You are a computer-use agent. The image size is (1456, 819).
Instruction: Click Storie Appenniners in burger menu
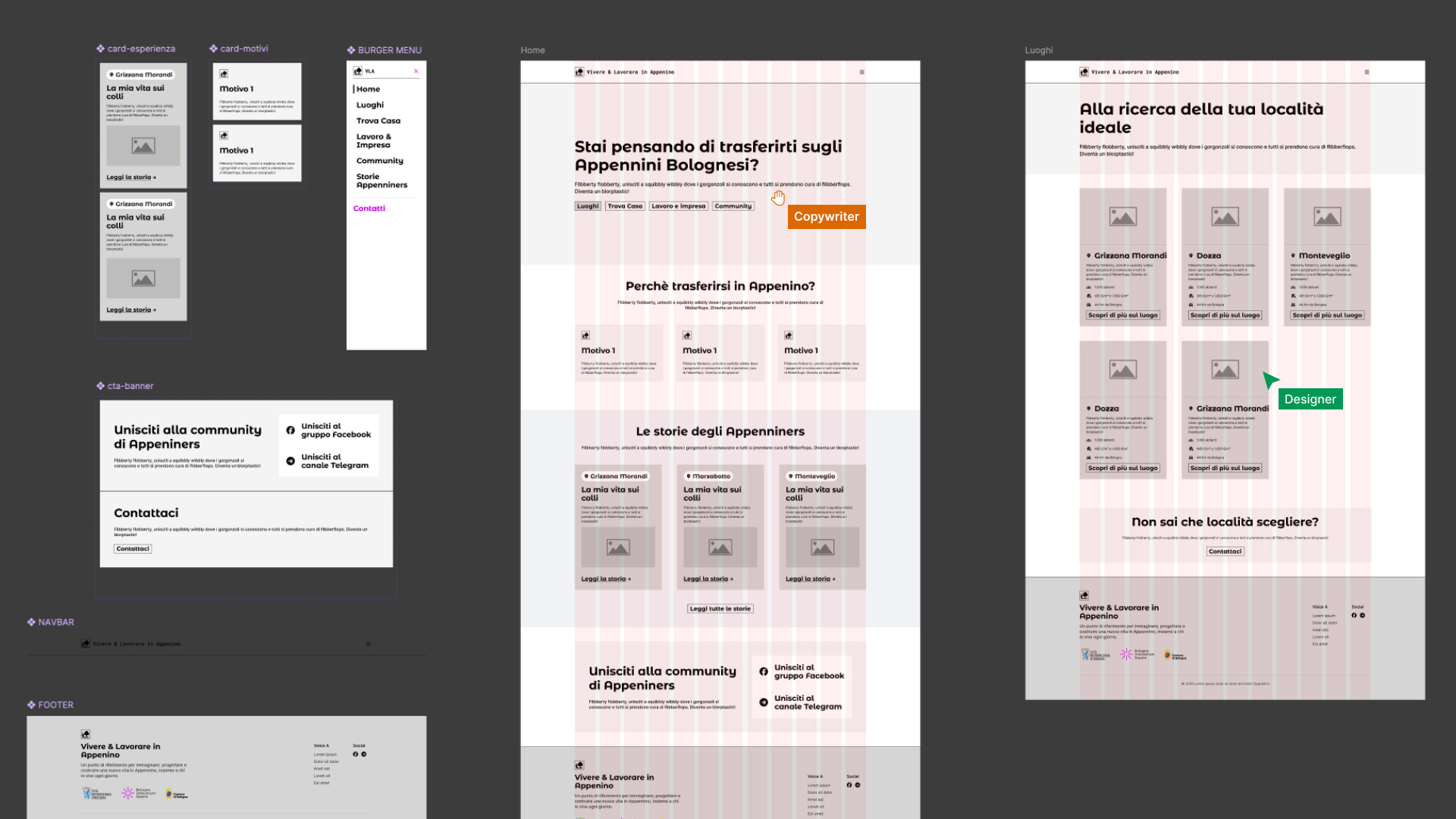[x=382, y=180]
